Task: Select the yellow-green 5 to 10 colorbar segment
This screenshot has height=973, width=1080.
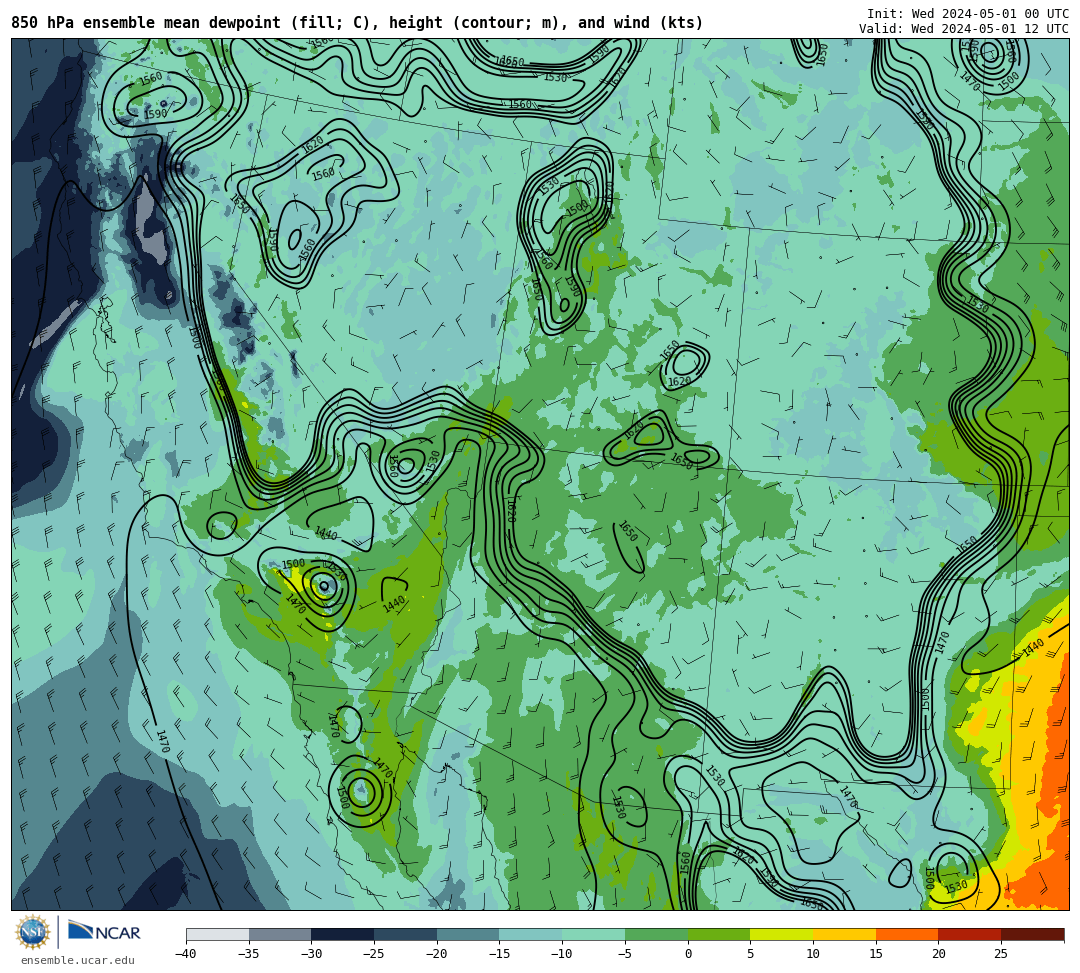Action: 782,934
